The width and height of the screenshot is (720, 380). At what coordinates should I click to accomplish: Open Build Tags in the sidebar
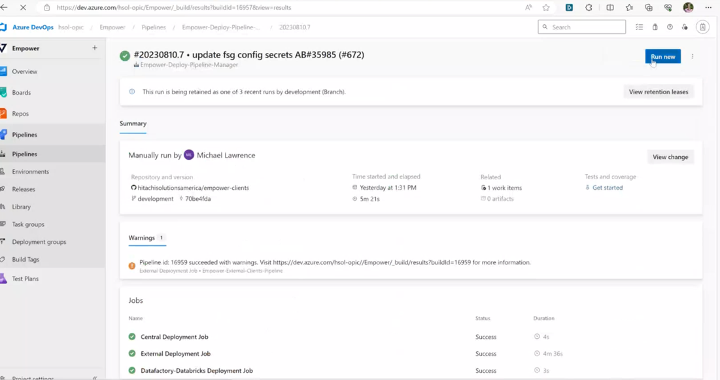pos(25,259)
